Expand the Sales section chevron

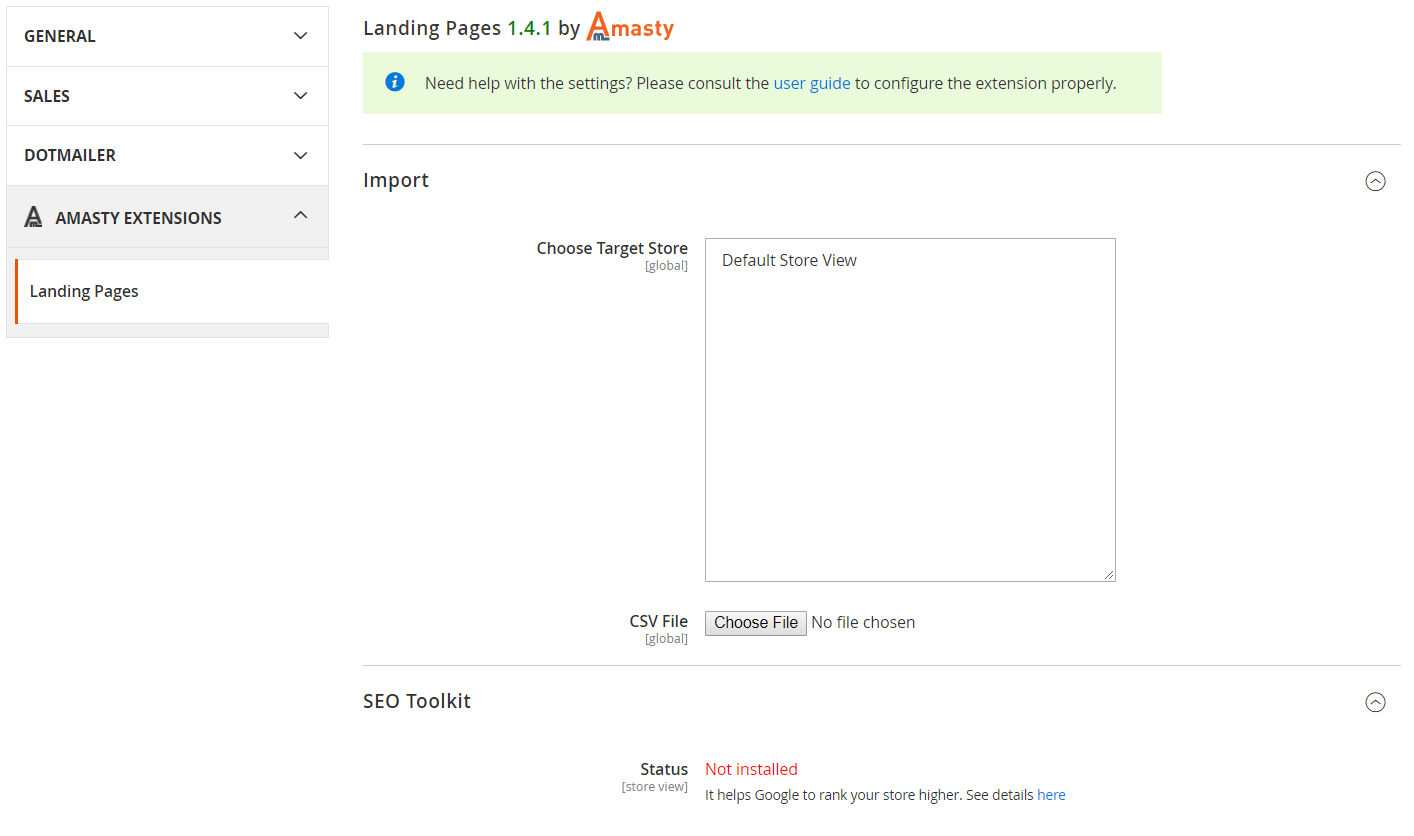(300, 96)
